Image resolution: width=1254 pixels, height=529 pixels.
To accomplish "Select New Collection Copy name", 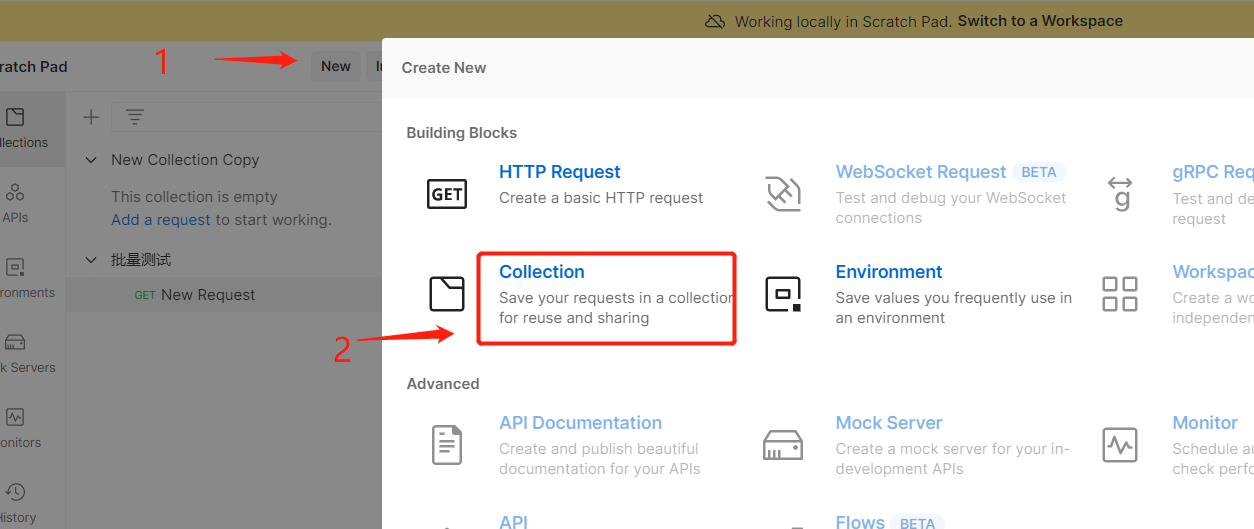I will [185, 160].
